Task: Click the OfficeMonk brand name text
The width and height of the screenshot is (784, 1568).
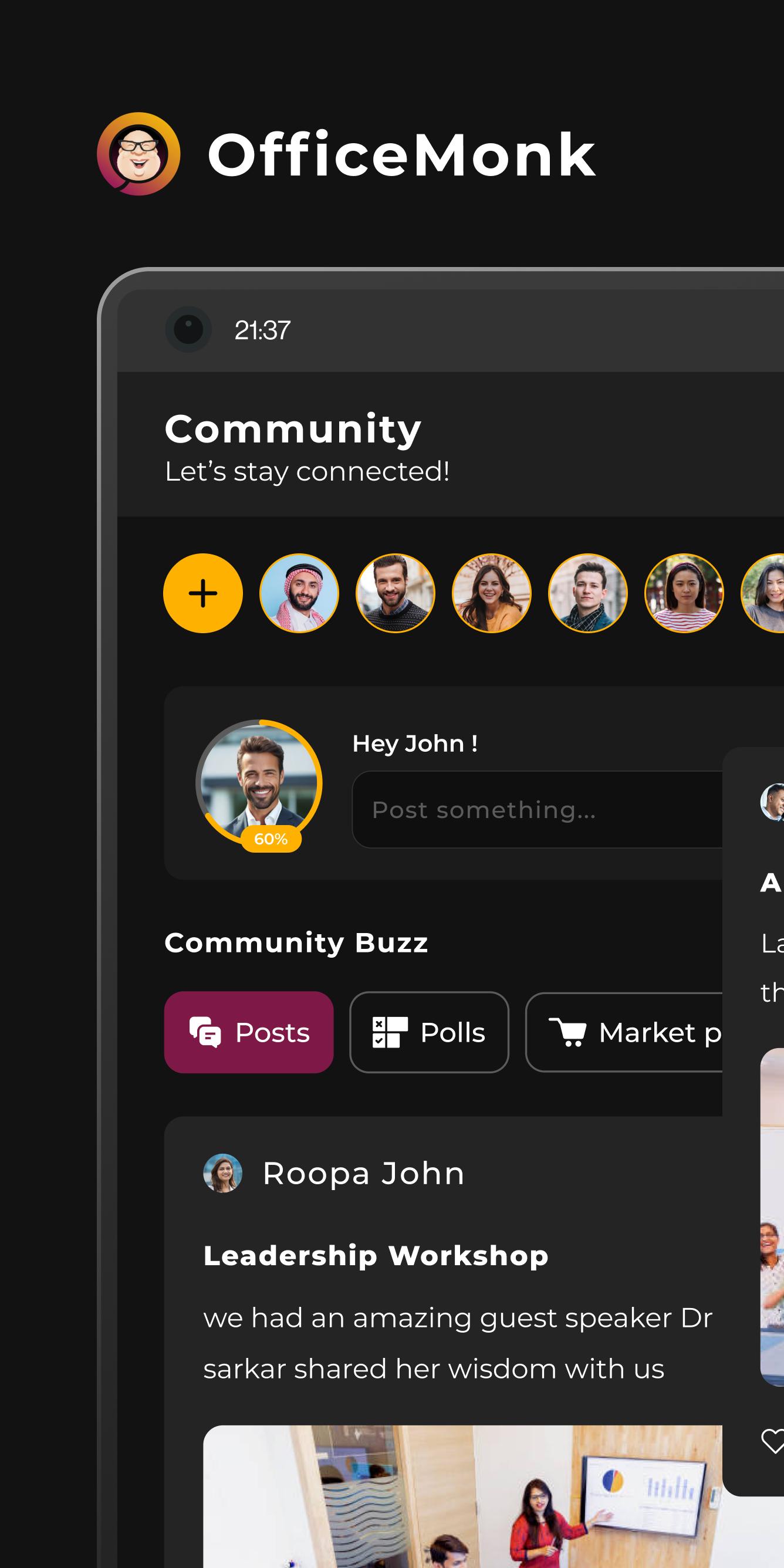Action: [402, 154]
